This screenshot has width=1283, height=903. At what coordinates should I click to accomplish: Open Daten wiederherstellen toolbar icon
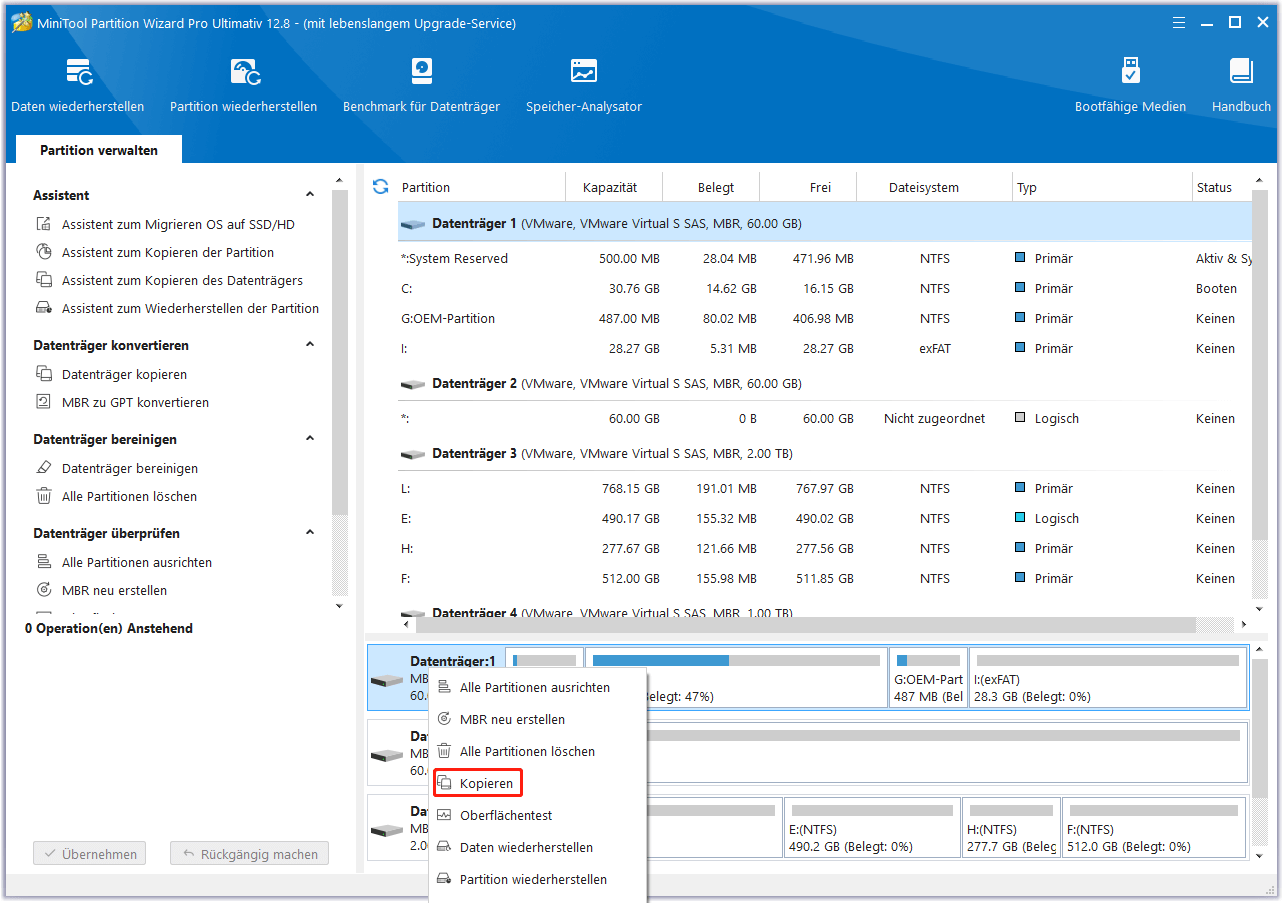click(x=78, y=72)
